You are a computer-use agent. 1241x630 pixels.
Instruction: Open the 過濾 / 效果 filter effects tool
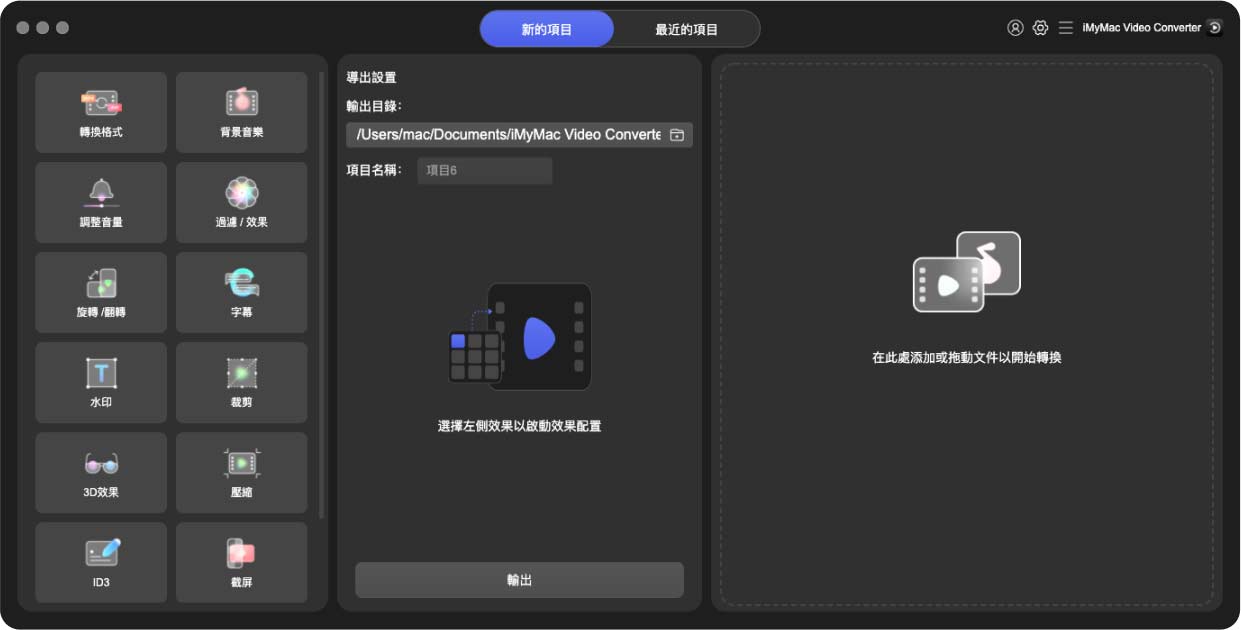(242, 202)
